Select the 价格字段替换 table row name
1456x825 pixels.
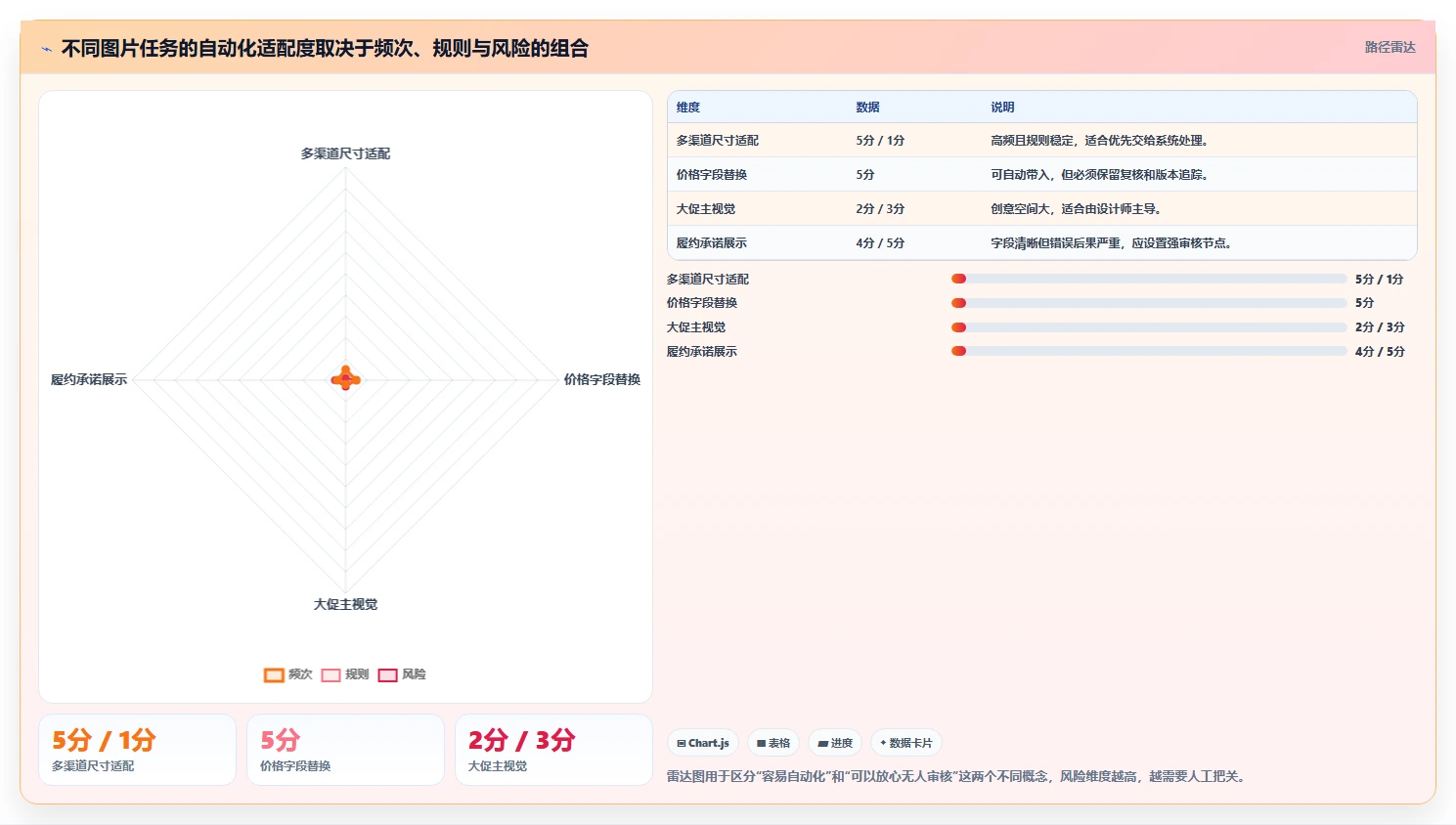[712, 175]
